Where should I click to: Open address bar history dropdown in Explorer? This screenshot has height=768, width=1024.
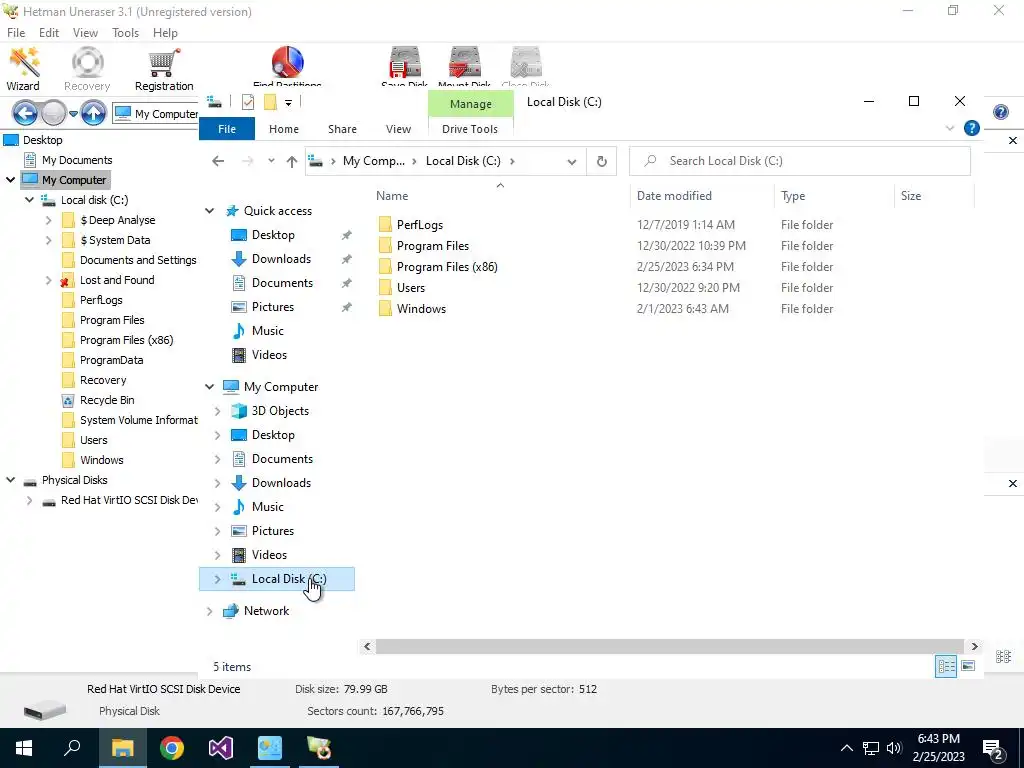point(571,161)
